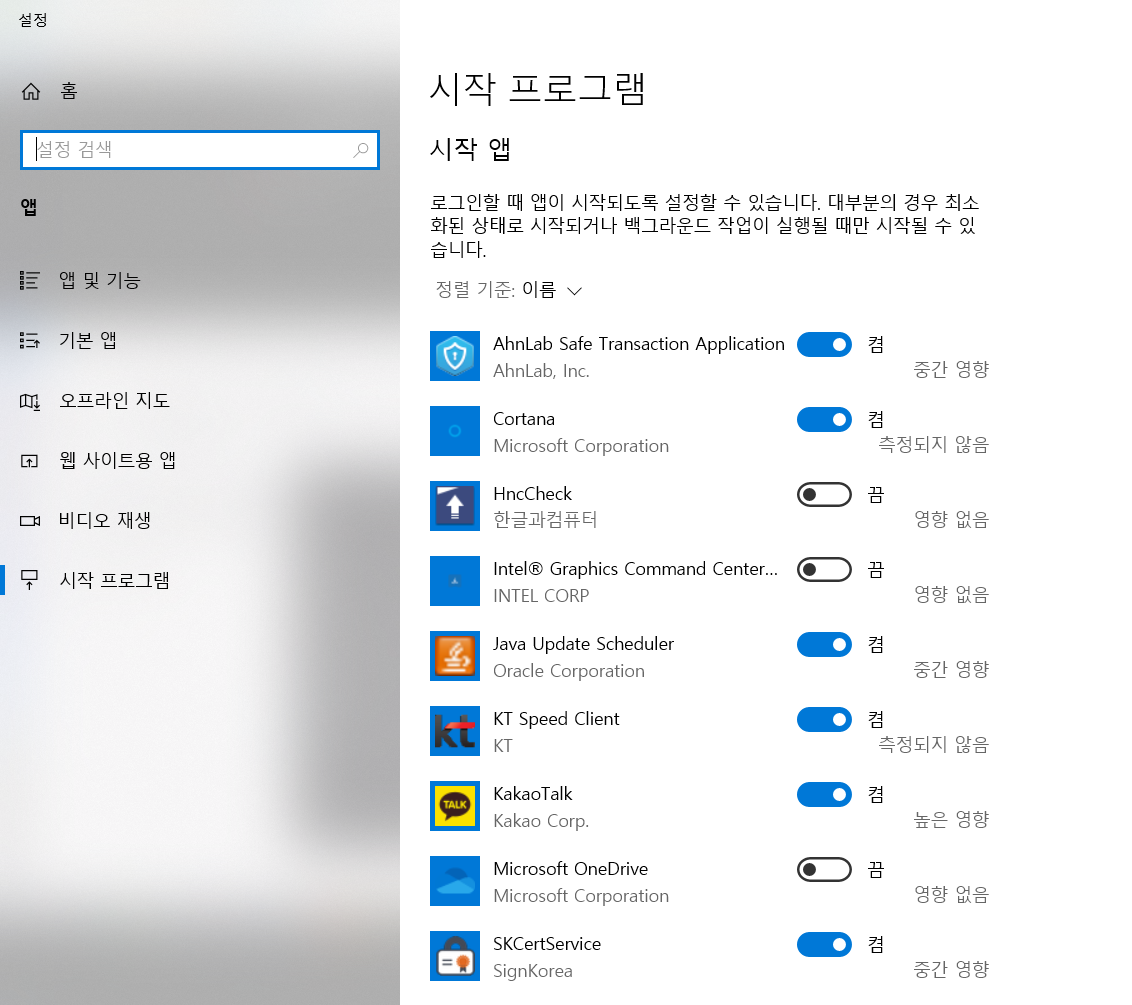Click the INTEL CORP publisher text
Screen dimensions: 1132x1005
(541, 596)
